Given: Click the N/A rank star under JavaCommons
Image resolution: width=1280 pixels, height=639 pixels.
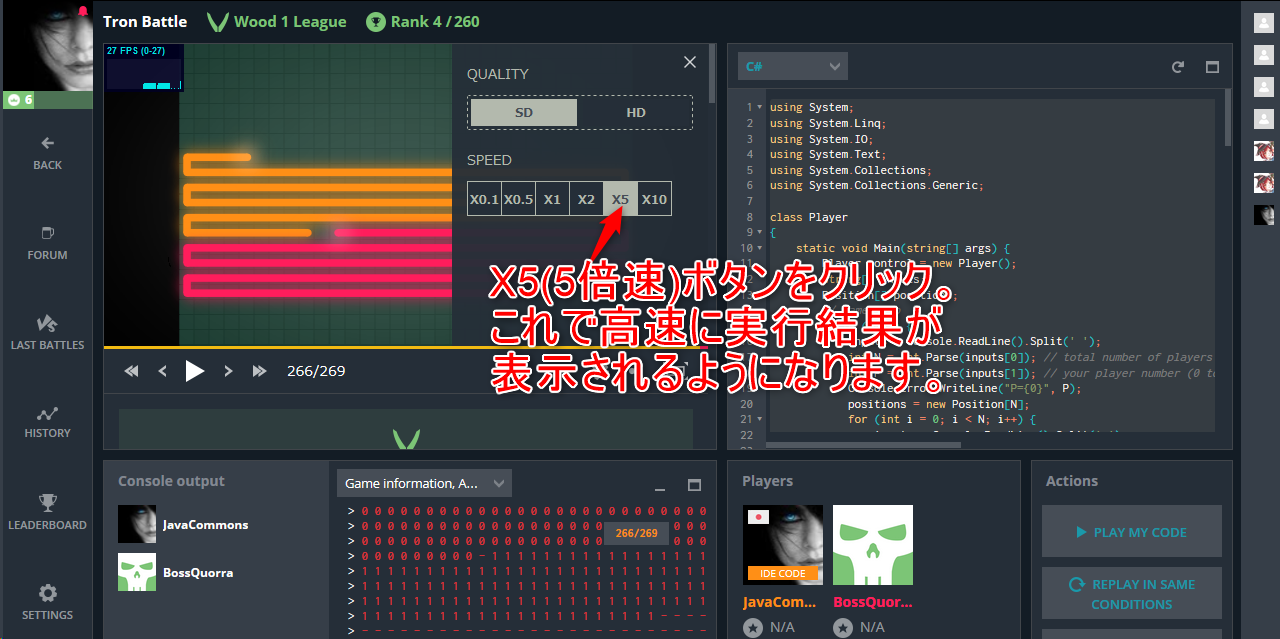Looking at the screenshot, I should [x=753, y=627].
